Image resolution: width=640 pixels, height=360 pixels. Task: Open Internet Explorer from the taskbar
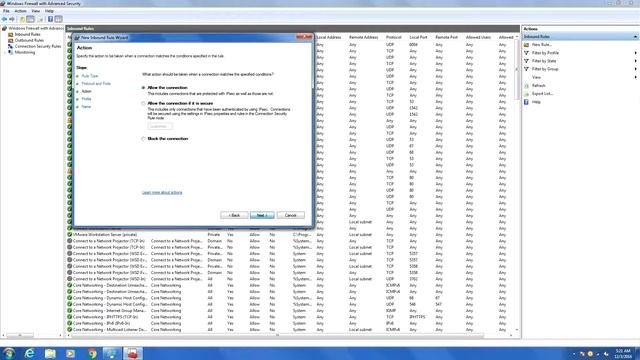[29, 353]
